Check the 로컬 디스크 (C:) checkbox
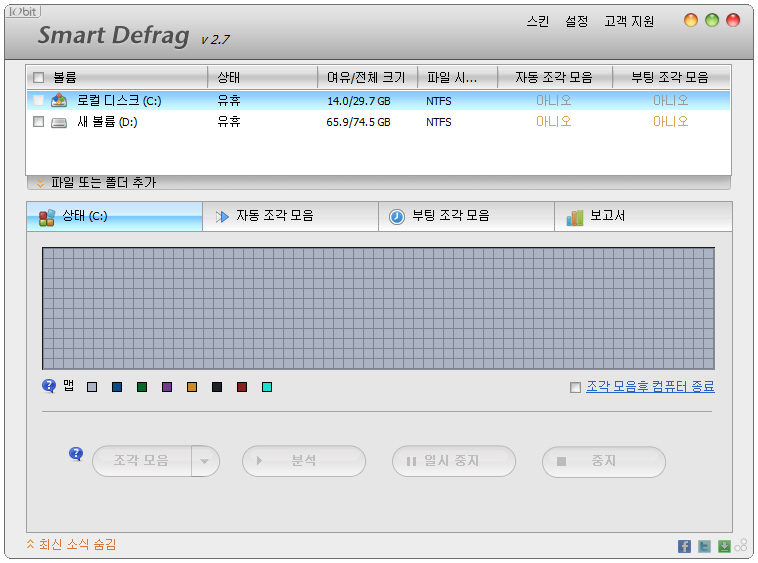758x563 pixels. click(39, 101)
